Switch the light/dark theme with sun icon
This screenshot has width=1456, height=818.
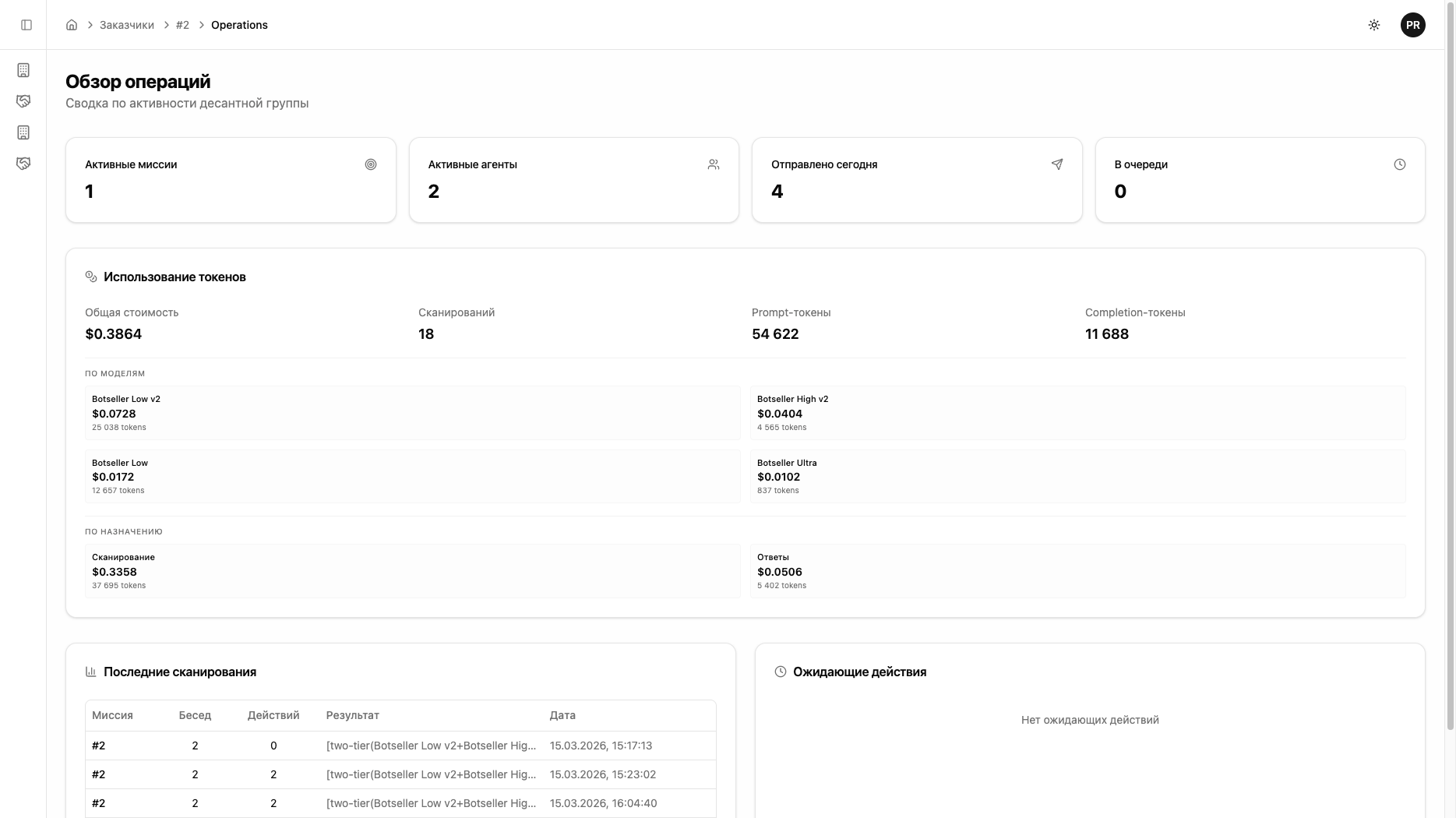(x=1373, y=25)
